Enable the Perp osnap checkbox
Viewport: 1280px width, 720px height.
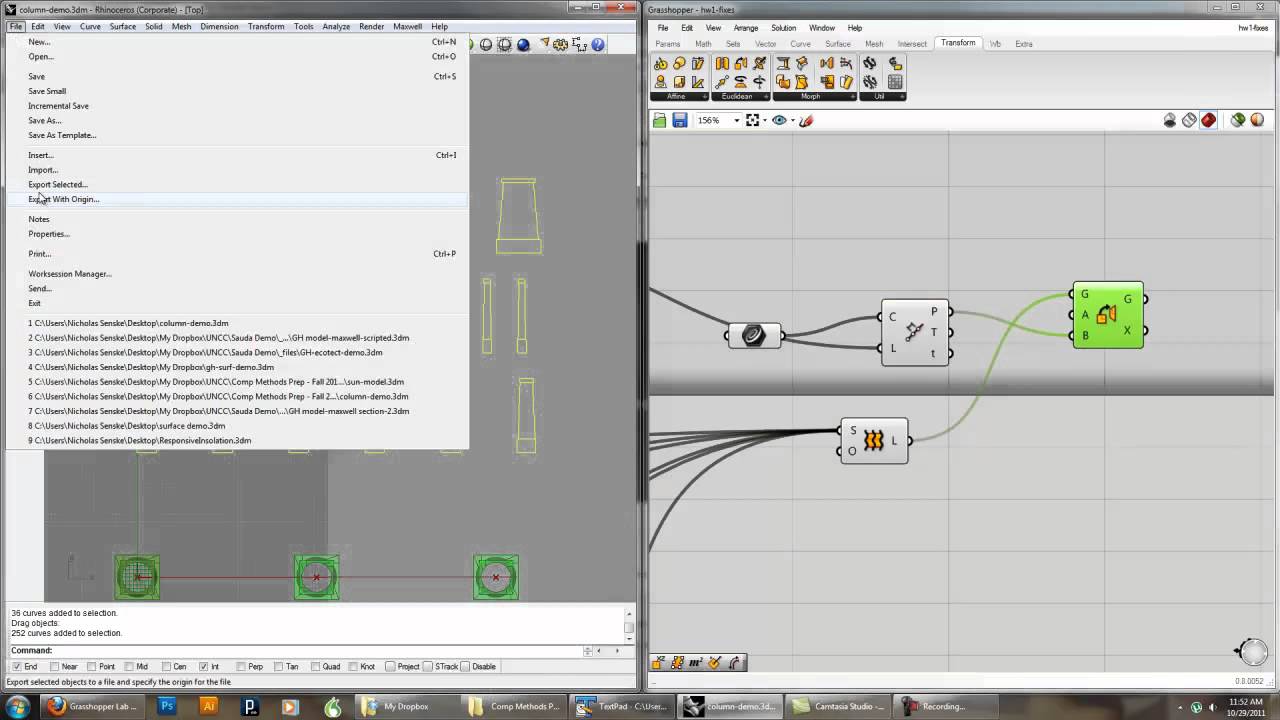pos(240,666)
